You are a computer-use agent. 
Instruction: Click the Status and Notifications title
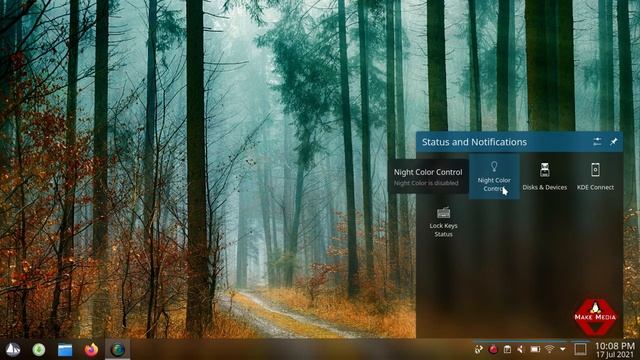point(474,142)
